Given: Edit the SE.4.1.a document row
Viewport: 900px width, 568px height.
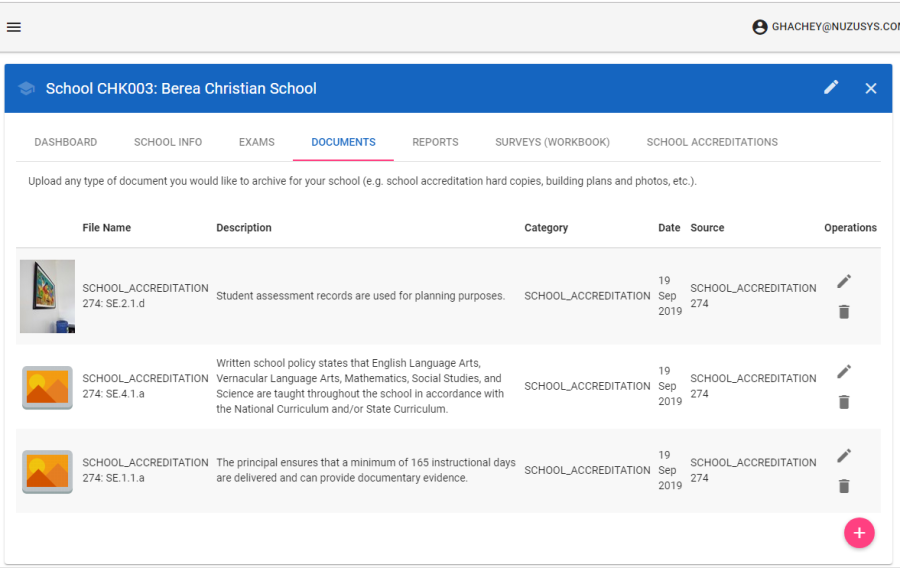Looking at the screenshot, I should pyautogui.click(x=844, y=371).
